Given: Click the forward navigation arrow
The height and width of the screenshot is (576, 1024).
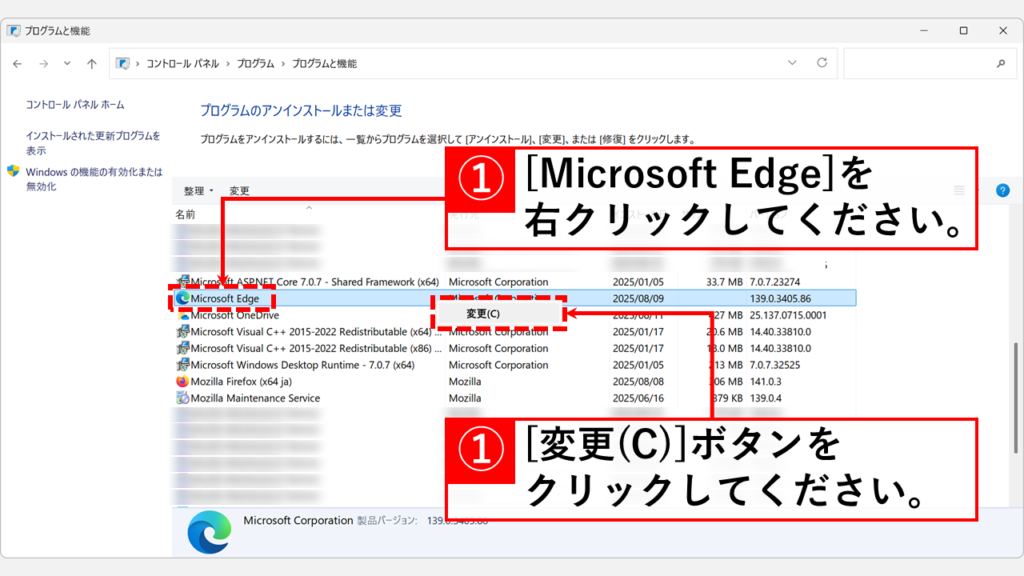Looking at the screenshot, I should (43, 64).
